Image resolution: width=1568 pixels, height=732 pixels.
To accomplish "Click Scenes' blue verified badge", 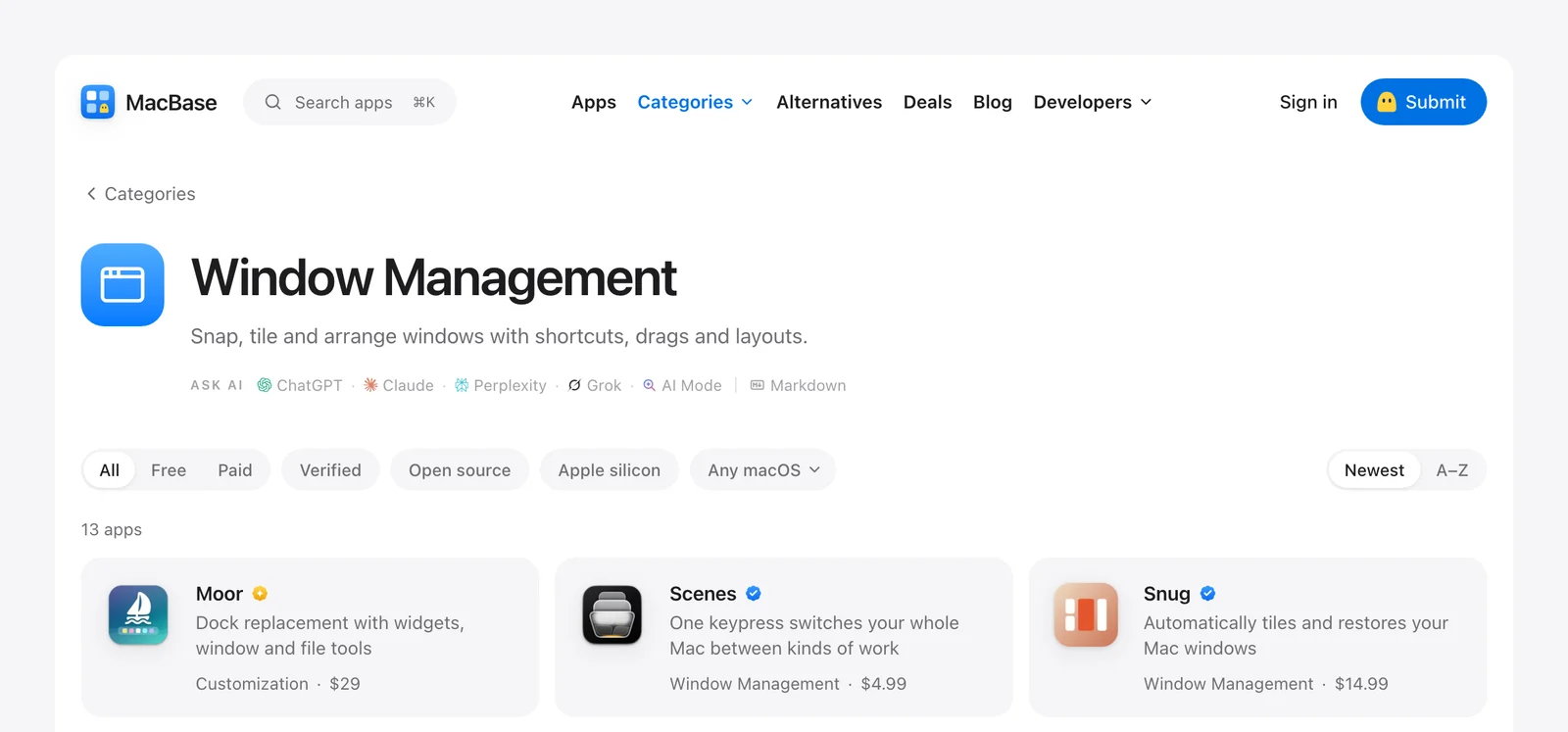I will tap(754, 594).
